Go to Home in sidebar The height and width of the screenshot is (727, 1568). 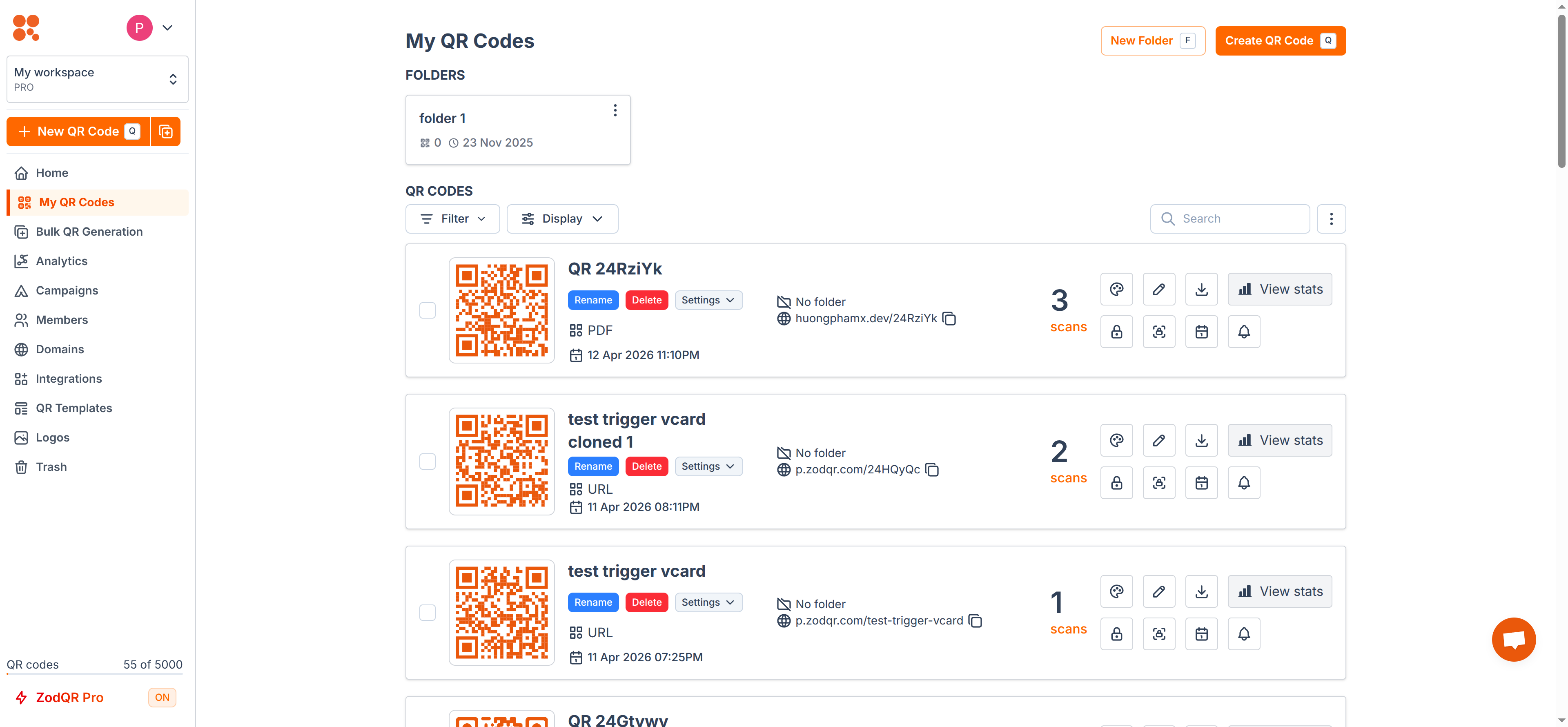[98, 173]
